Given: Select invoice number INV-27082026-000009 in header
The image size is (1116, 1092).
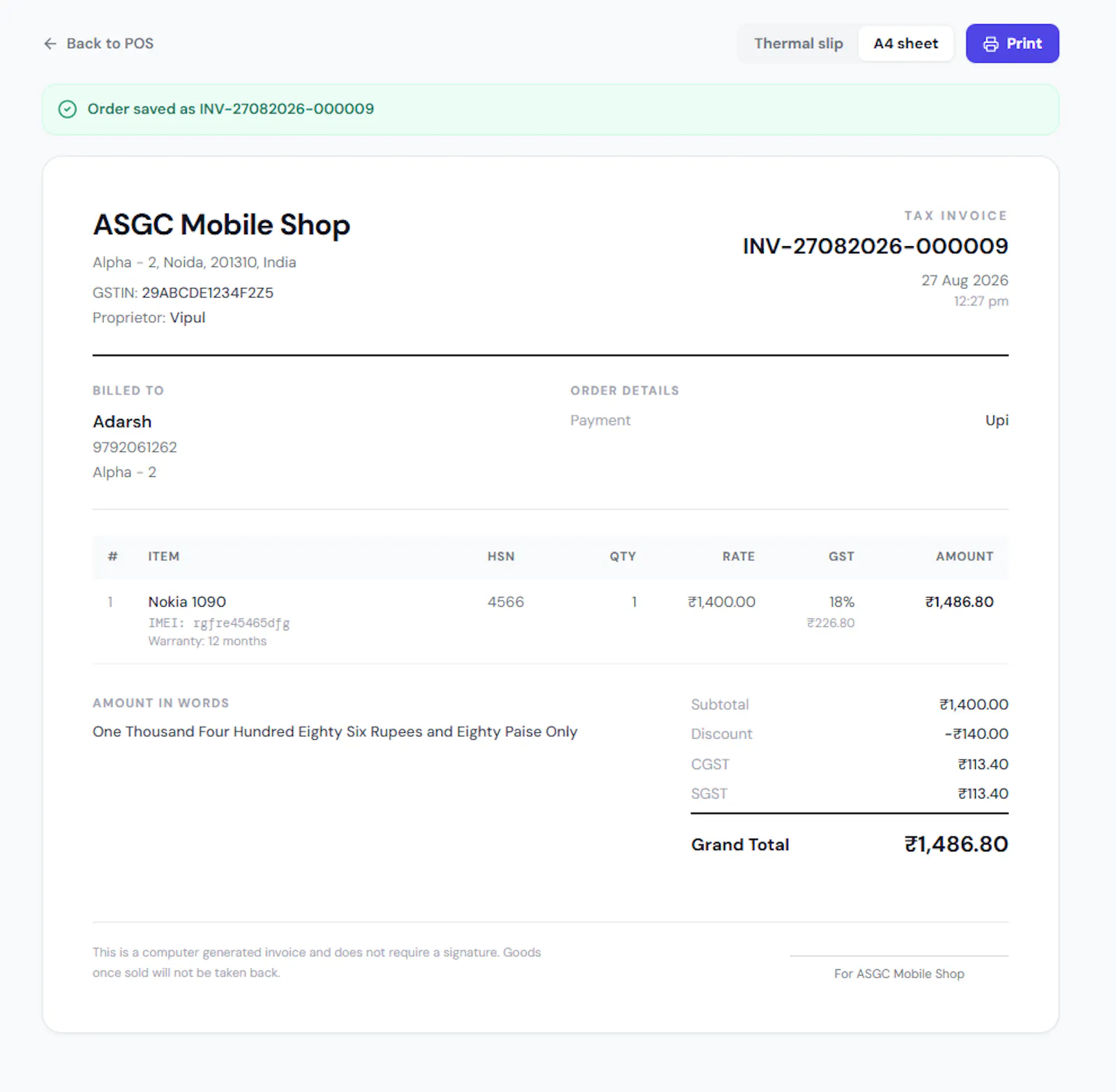Looking at the screenshot, I should [x=875, y=245].
